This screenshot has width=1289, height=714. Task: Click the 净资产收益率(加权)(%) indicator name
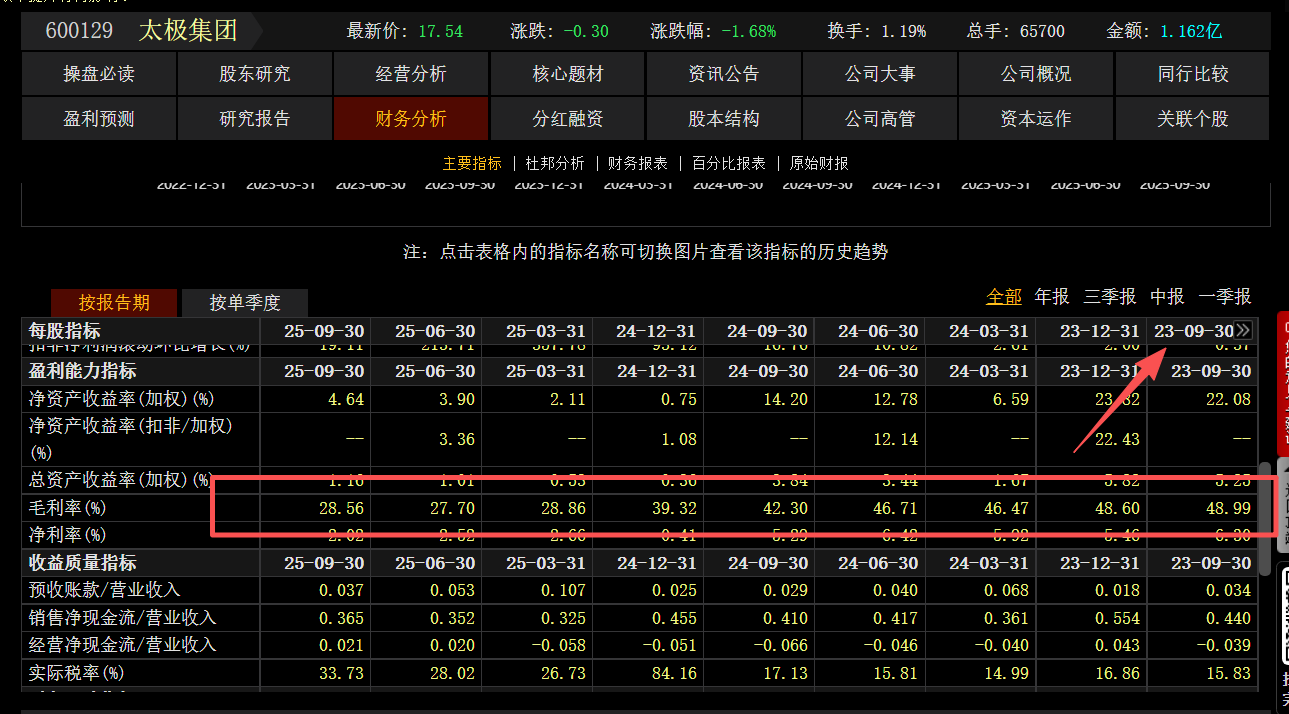coord(122,399)
